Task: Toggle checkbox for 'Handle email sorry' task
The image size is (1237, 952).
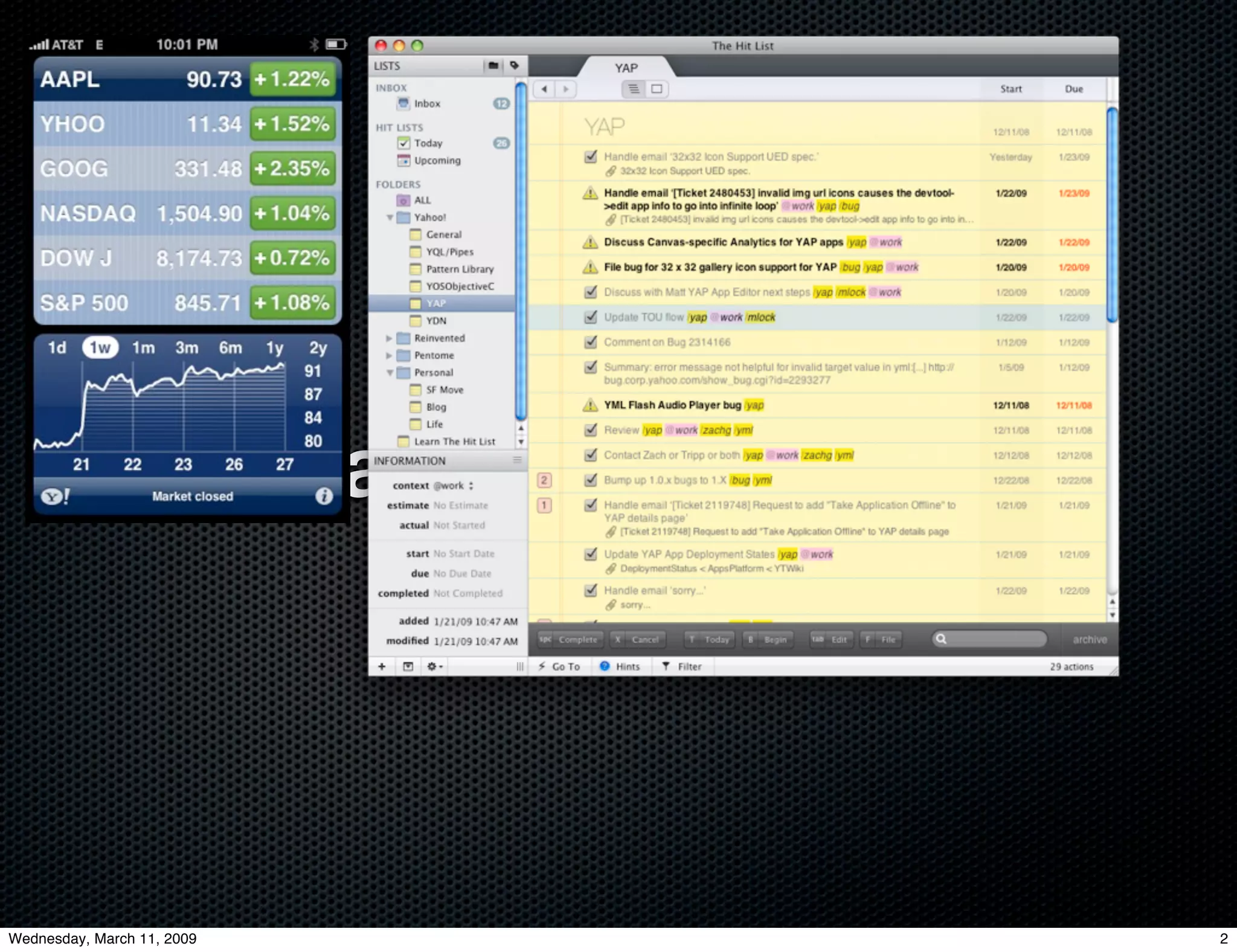Action: [x=591, y=590]
